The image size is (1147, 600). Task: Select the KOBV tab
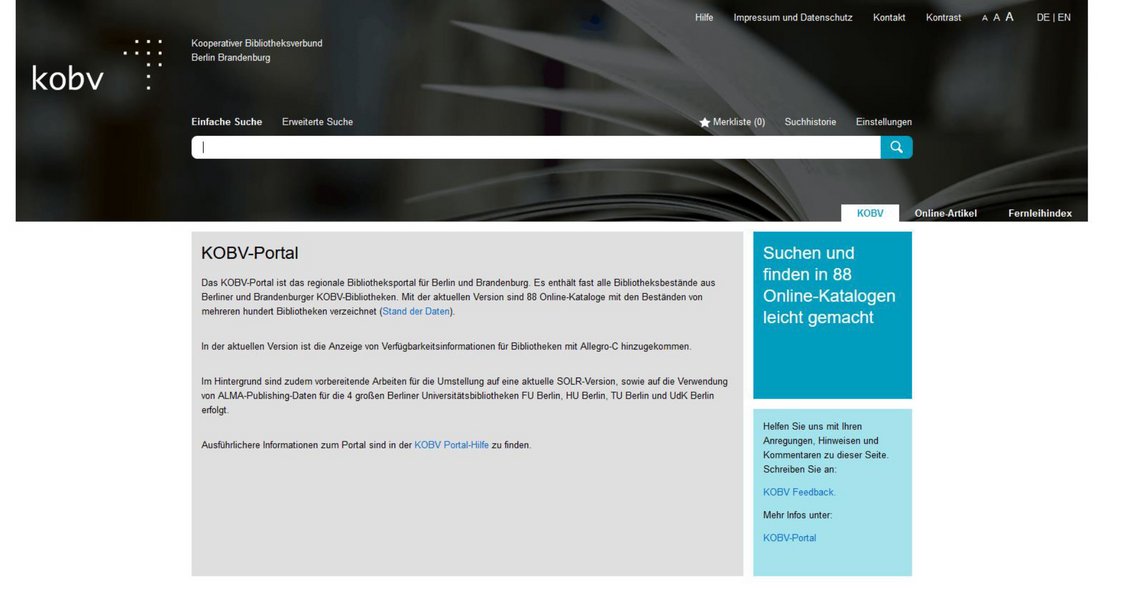(x=870, y=213)
